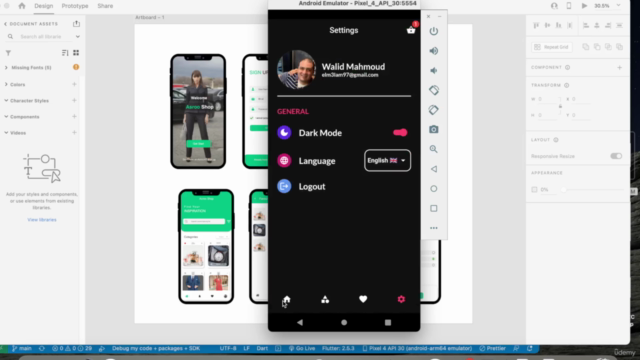Image resolution: width=640 pixels, height=360 pixels.
Task: Click the Repeat Grid button
Action: coord(551,47)
